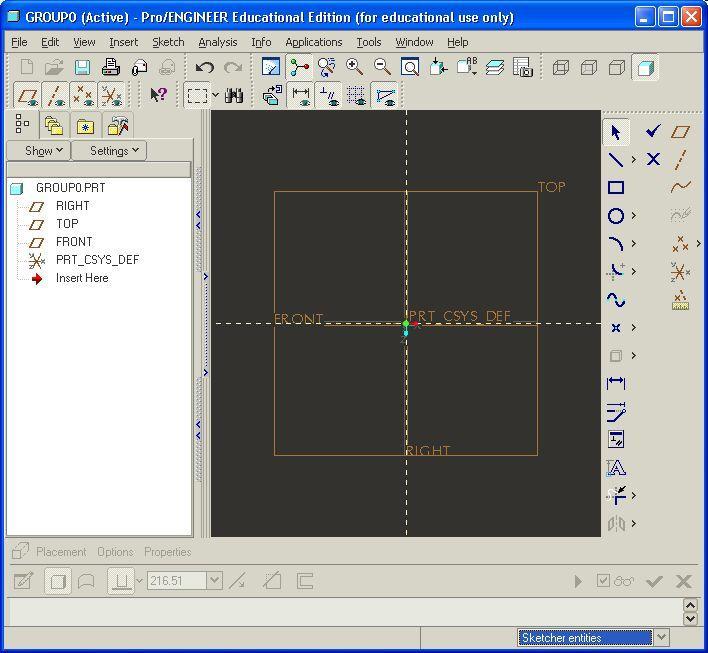Click Wireframe display mode icon
Viewport: 708px width, 653px height.
[x=561, y=68]
